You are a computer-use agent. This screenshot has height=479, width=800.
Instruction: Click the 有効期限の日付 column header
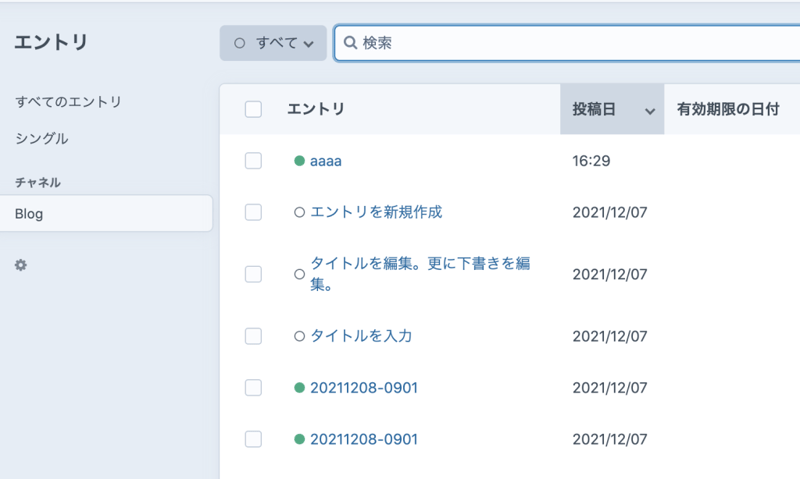[727, 109]
